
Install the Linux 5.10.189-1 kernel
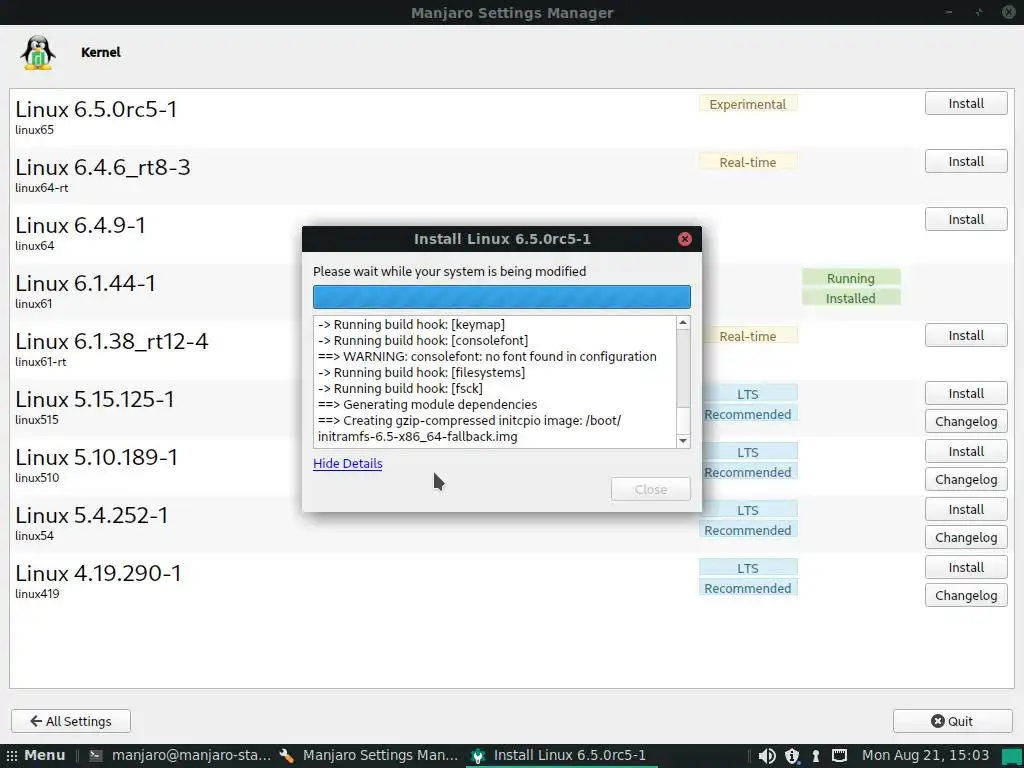click(966, 452)
